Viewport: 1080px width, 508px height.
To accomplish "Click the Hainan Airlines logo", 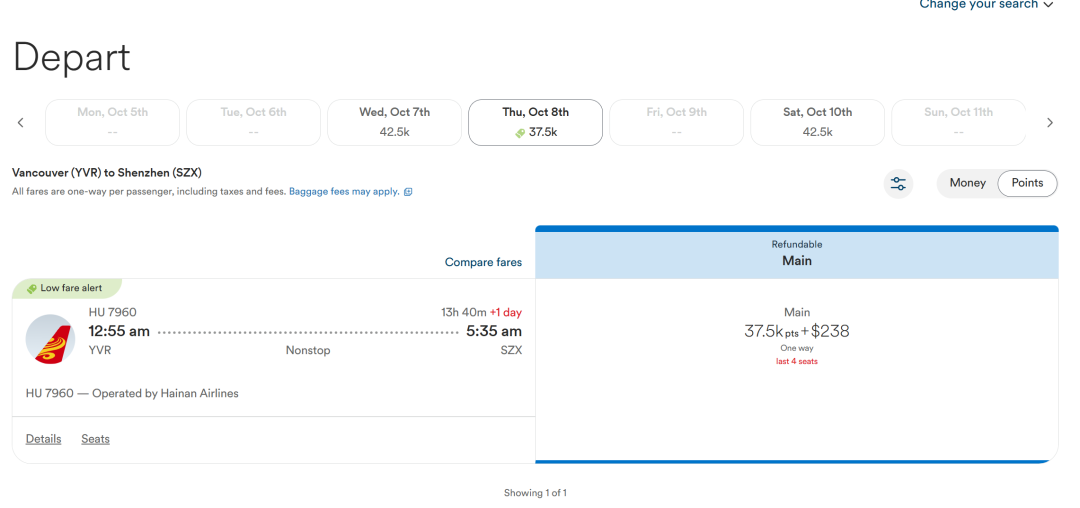I will [x=50, y=339].
